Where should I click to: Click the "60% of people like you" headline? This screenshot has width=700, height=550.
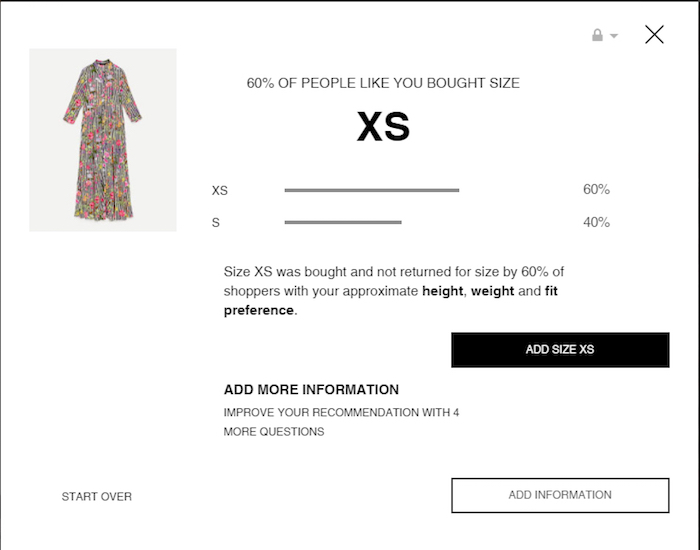click(x=383, y=83)
